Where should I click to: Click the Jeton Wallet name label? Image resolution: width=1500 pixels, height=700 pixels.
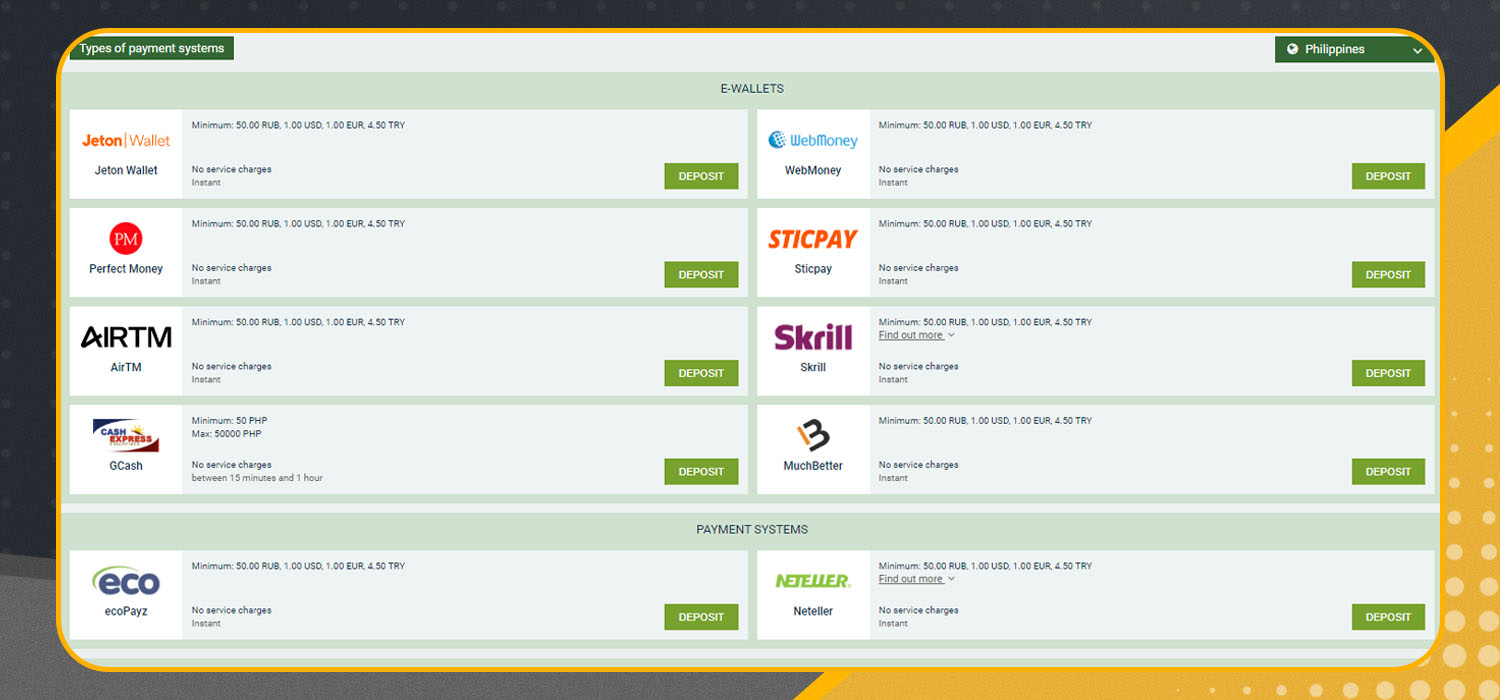coord(126,170)
